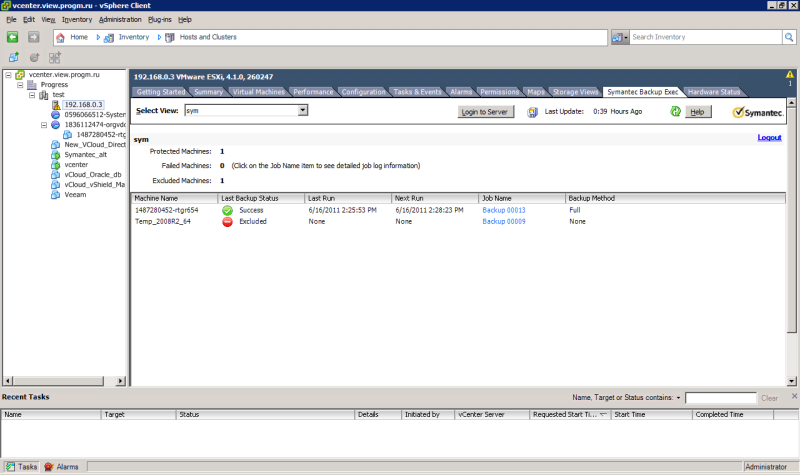Open the Hosts and Clusters breadcrumb arrow
The width and height of the screenshot is (800, 475).
click(160, 37)
